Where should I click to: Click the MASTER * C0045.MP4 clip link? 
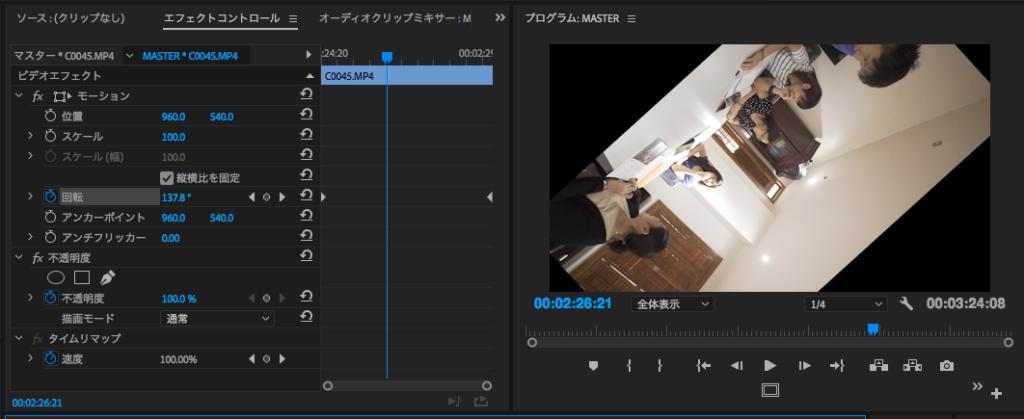click(190, 55)
